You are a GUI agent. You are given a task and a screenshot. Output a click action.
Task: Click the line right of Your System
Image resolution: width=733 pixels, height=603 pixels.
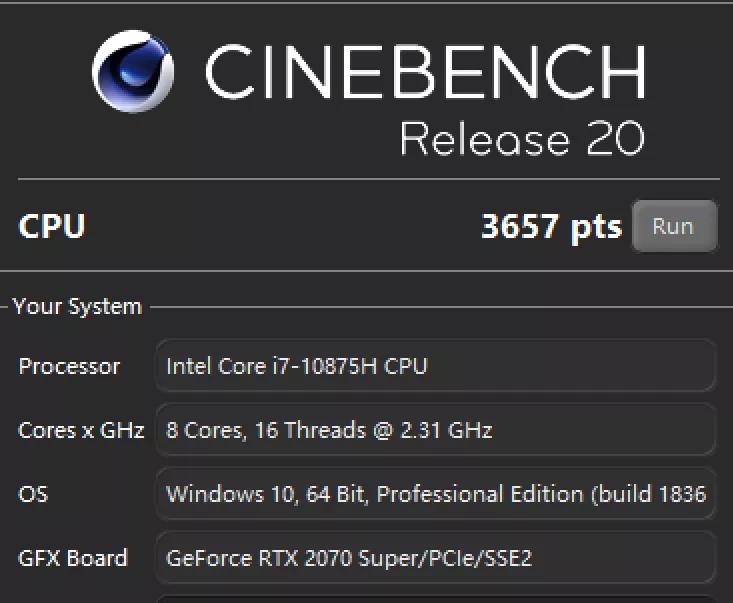(x=440, y=307)
